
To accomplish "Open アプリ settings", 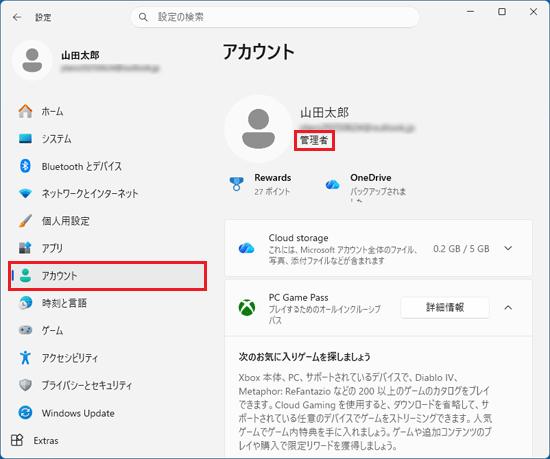I will 107,248.
